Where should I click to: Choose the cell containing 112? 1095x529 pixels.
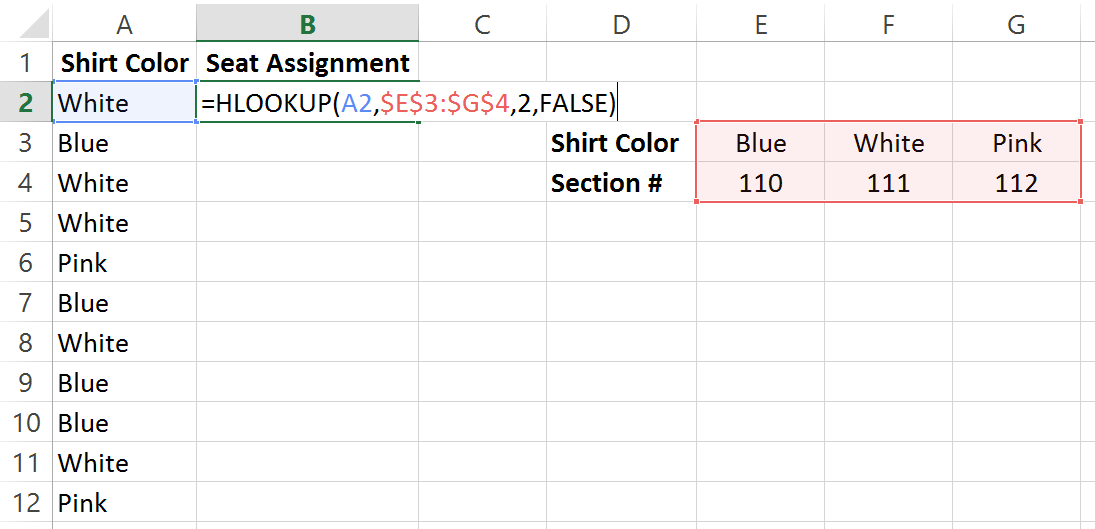(1016, 183)
